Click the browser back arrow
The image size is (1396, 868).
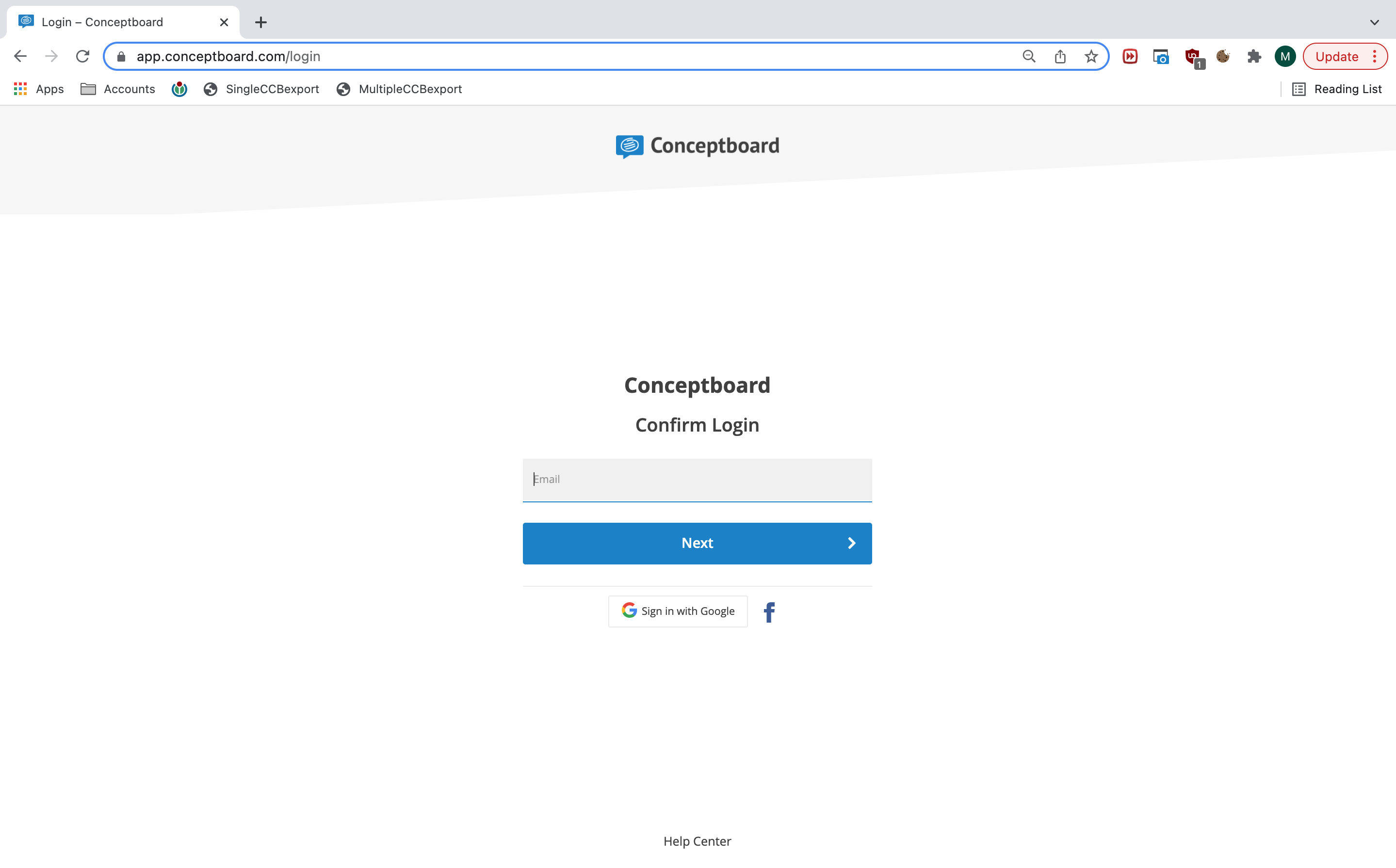pos(20,56)
